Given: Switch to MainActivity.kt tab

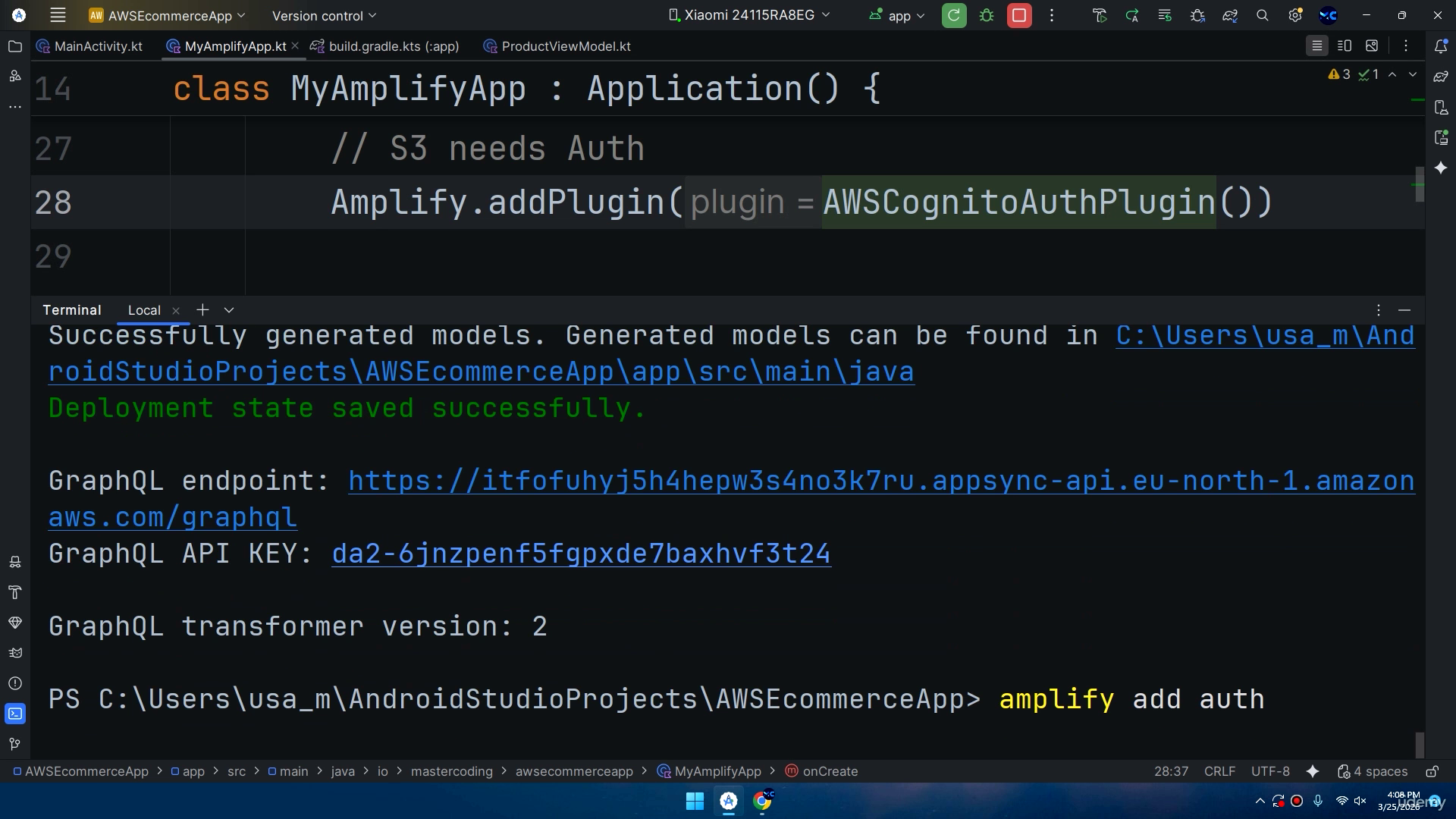Looking at the screenshot, I should (89, 46).
